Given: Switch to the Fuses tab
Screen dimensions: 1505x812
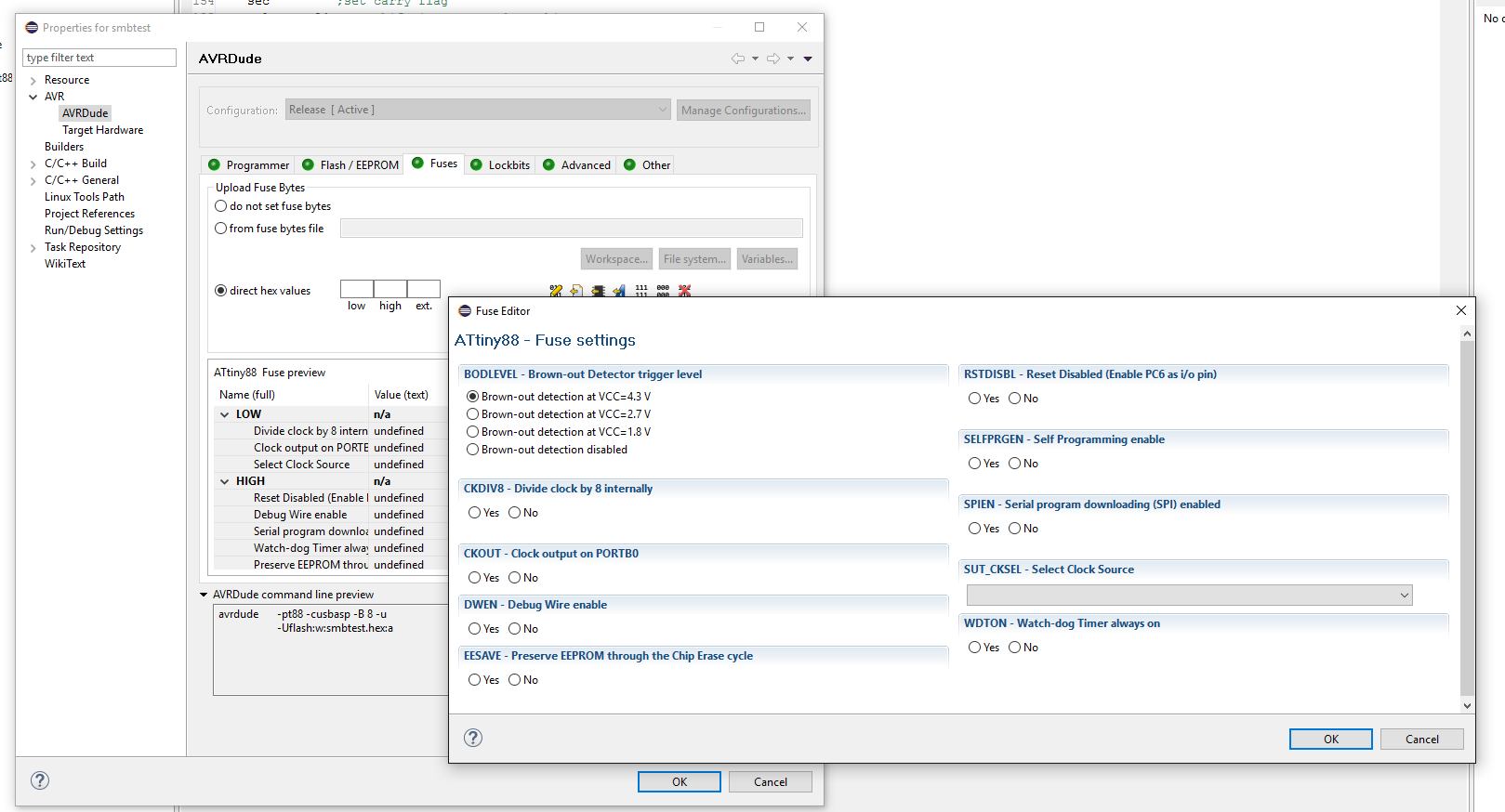Looking at the screenshot, I should click(x=434, y=164).
